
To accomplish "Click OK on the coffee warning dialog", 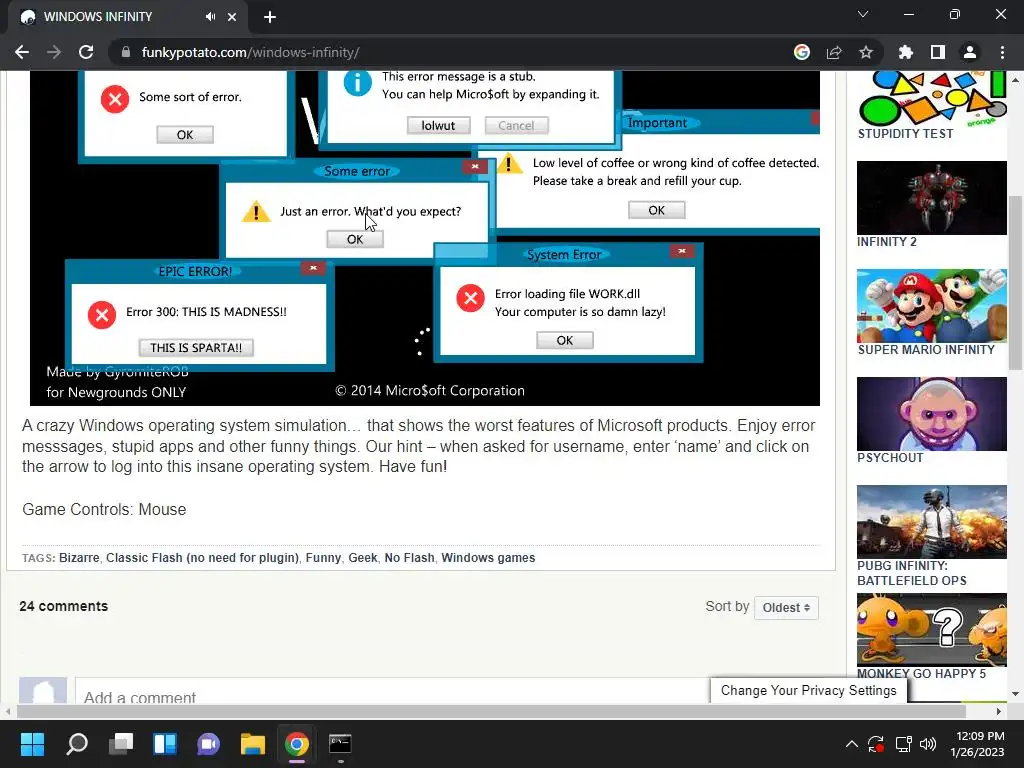I will (656, 210).
